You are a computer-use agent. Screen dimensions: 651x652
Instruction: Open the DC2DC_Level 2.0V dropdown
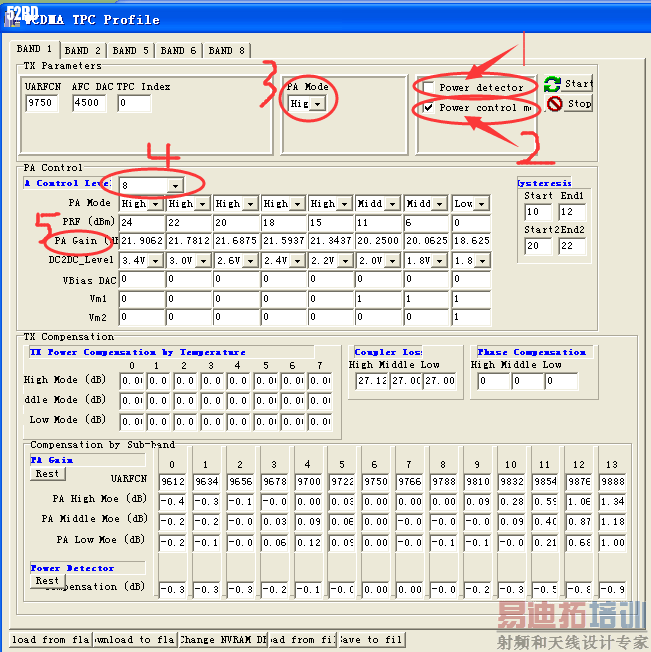click(x=392, y=261)
